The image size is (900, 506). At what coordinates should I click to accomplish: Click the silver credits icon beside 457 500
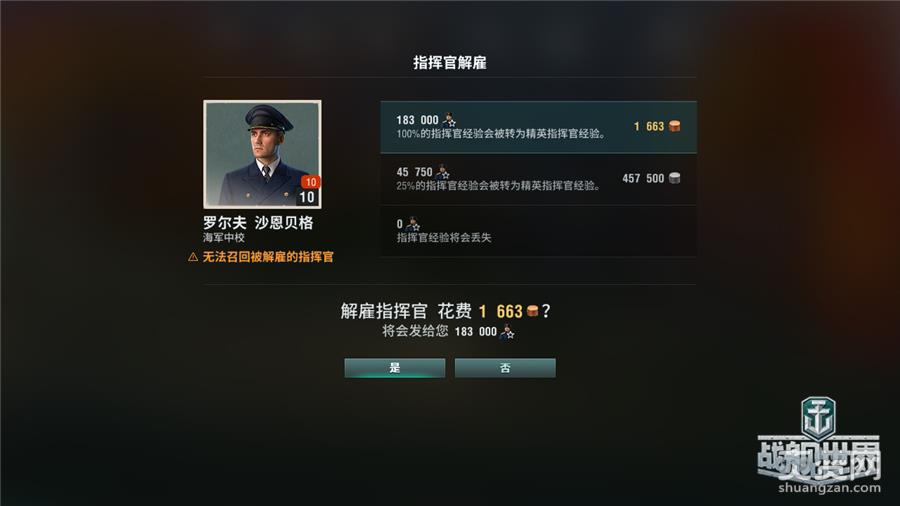675,178
